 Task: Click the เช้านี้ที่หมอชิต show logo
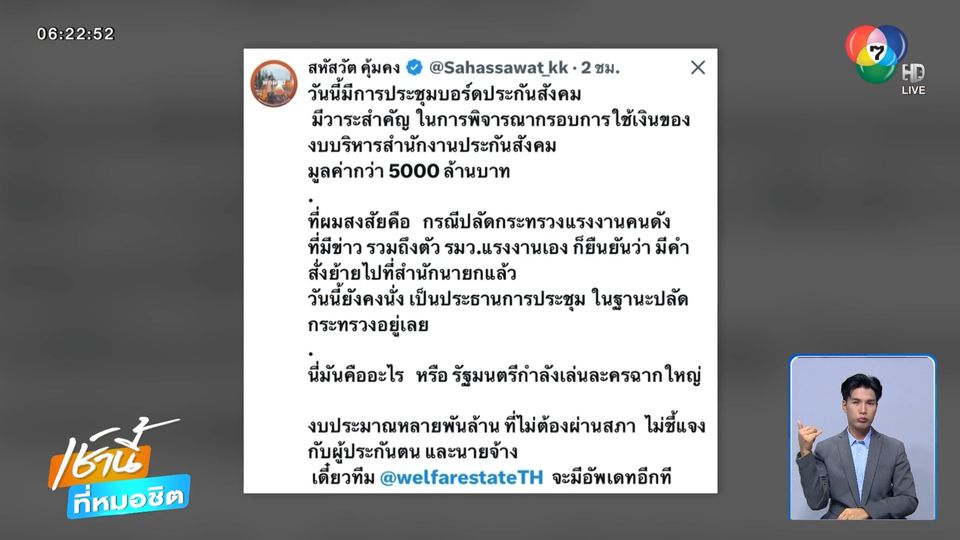(120, 468)
